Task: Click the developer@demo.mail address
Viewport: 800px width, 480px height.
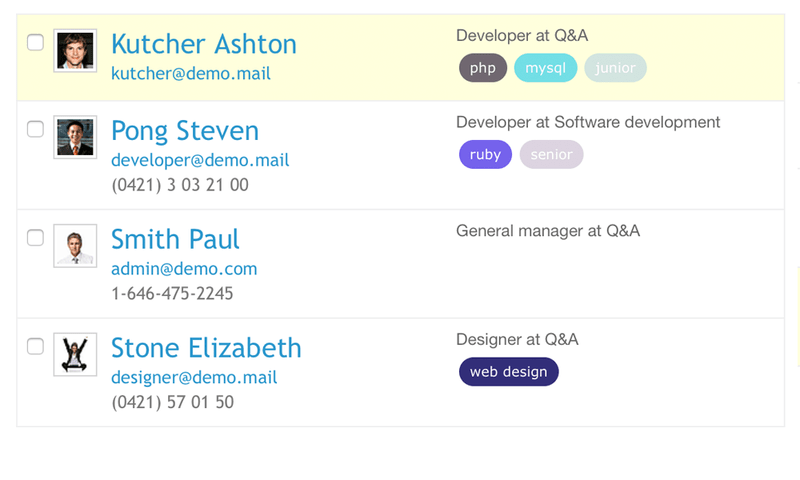Action: (x=200, y=160)
